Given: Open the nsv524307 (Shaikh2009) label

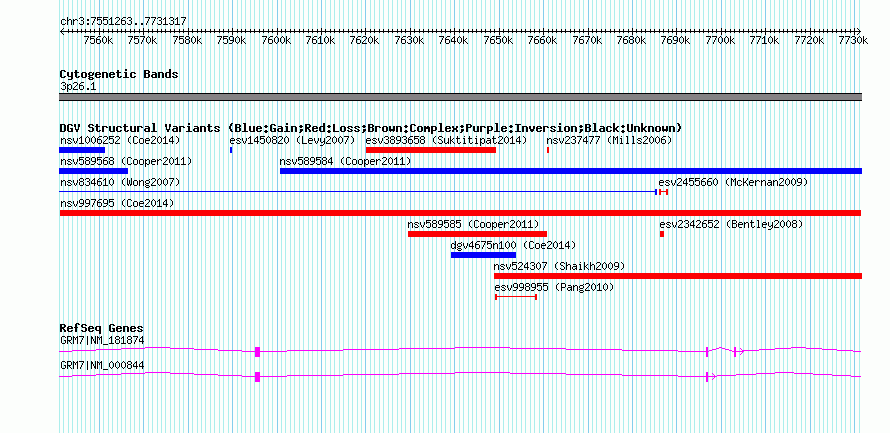Looking at the screenshot, I should pos(559,266).
